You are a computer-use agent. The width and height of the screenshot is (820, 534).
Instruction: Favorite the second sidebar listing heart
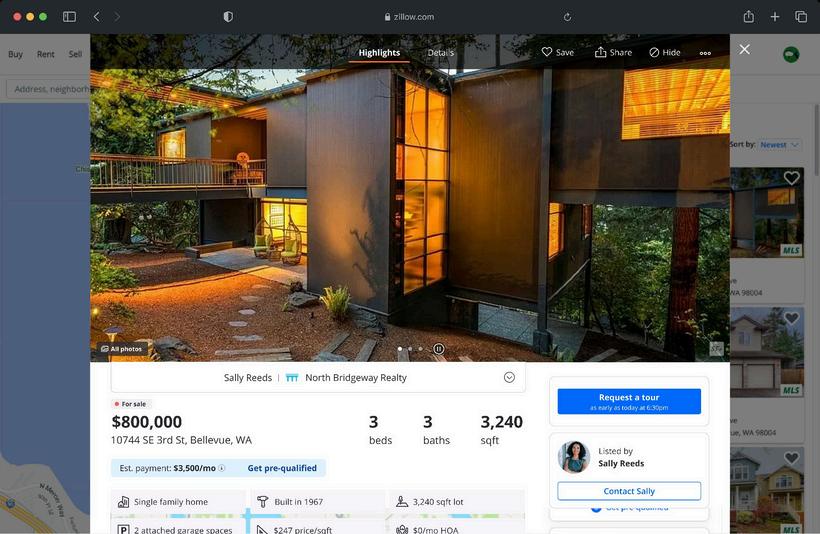click(791, 318)
